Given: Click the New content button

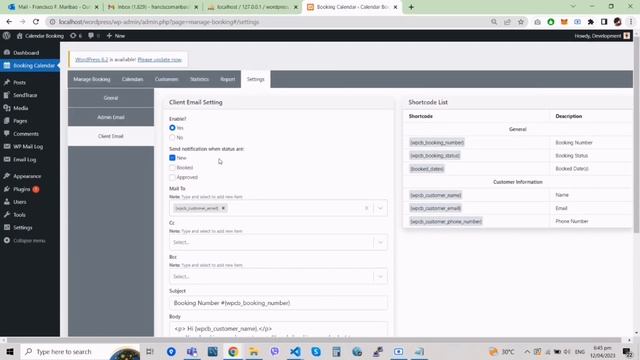Looking at the screenshot, I should pos(116,36).
